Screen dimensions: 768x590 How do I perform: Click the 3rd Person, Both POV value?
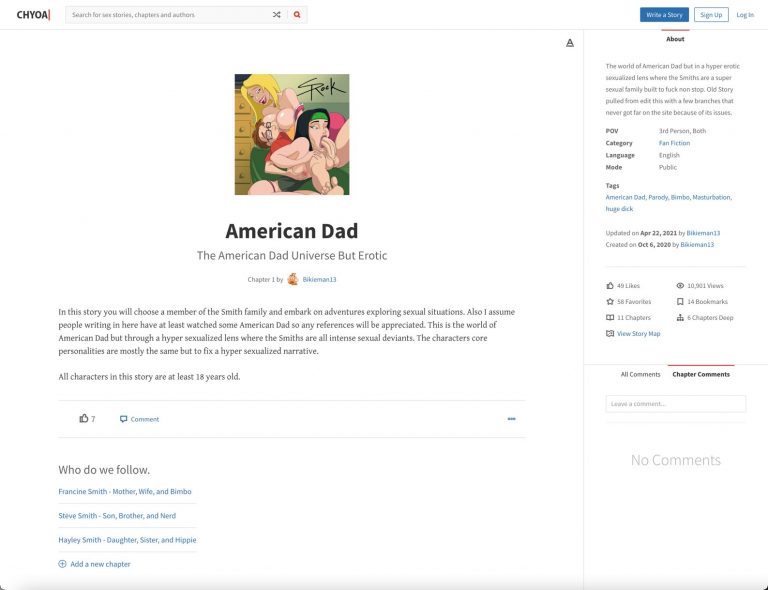682,131
